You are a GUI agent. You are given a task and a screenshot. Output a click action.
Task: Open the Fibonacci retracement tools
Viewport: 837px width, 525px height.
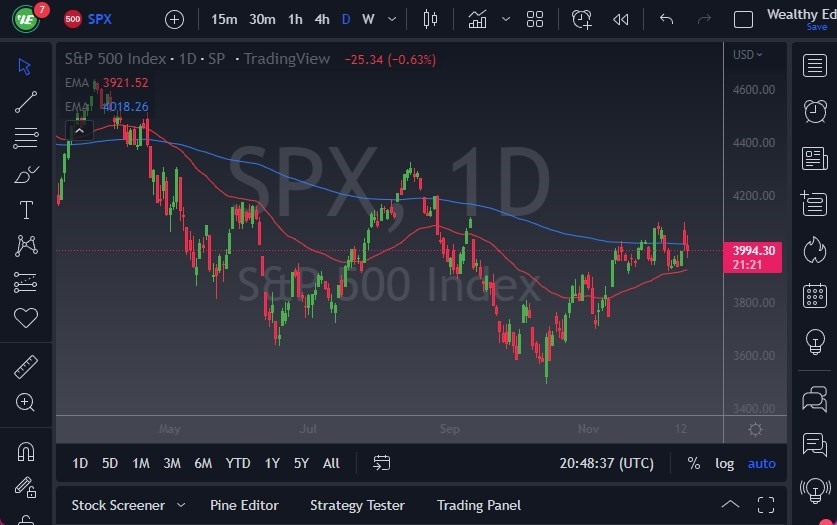[26, 138]
